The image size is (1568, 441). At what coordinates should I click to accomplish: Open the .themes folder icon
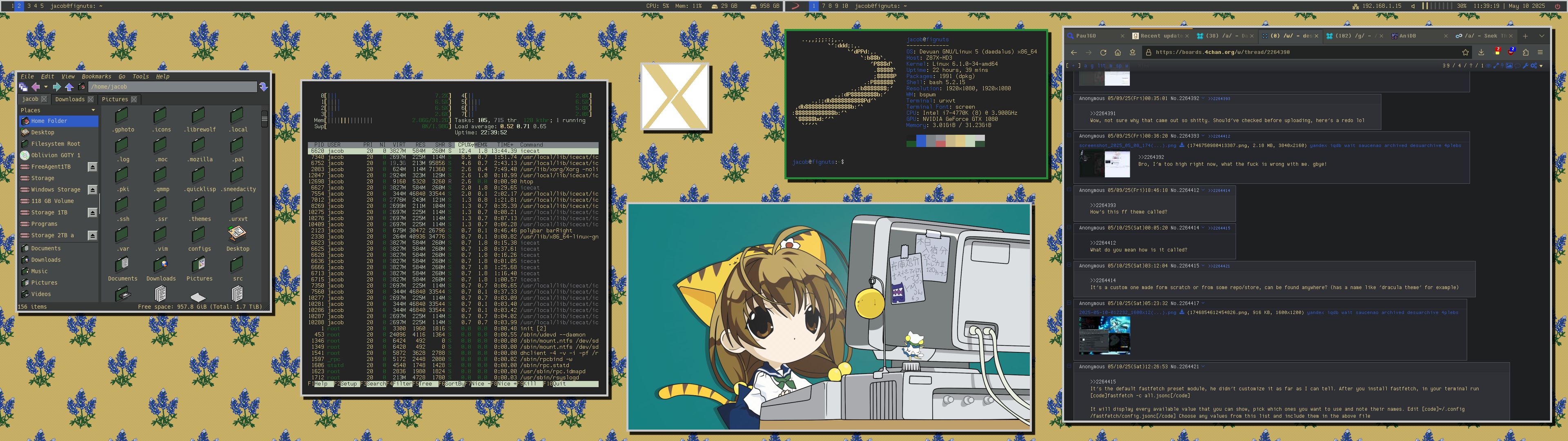198,206
